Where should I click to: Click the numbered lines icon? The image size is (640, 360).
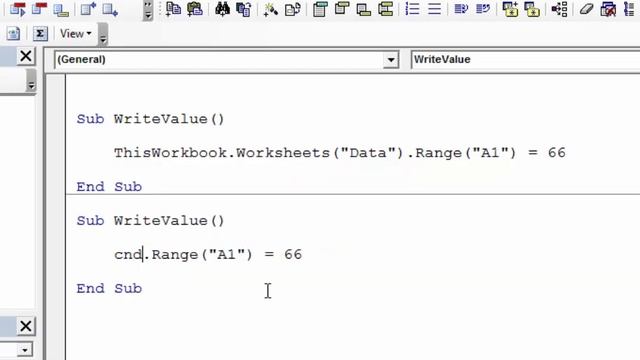coord(412,9)
